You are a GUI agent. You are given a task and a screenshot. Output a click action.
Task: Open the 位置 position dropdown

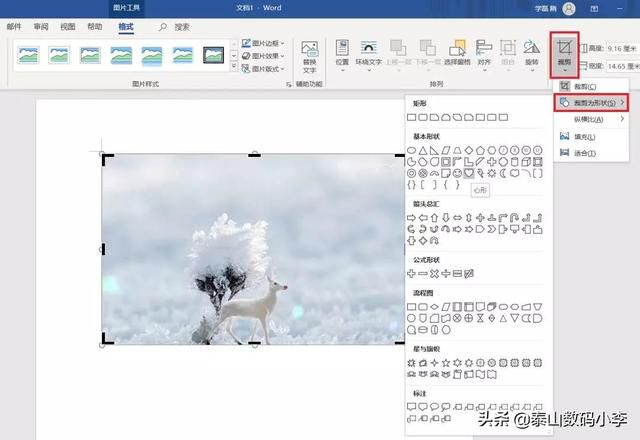[x=342, y=56]
